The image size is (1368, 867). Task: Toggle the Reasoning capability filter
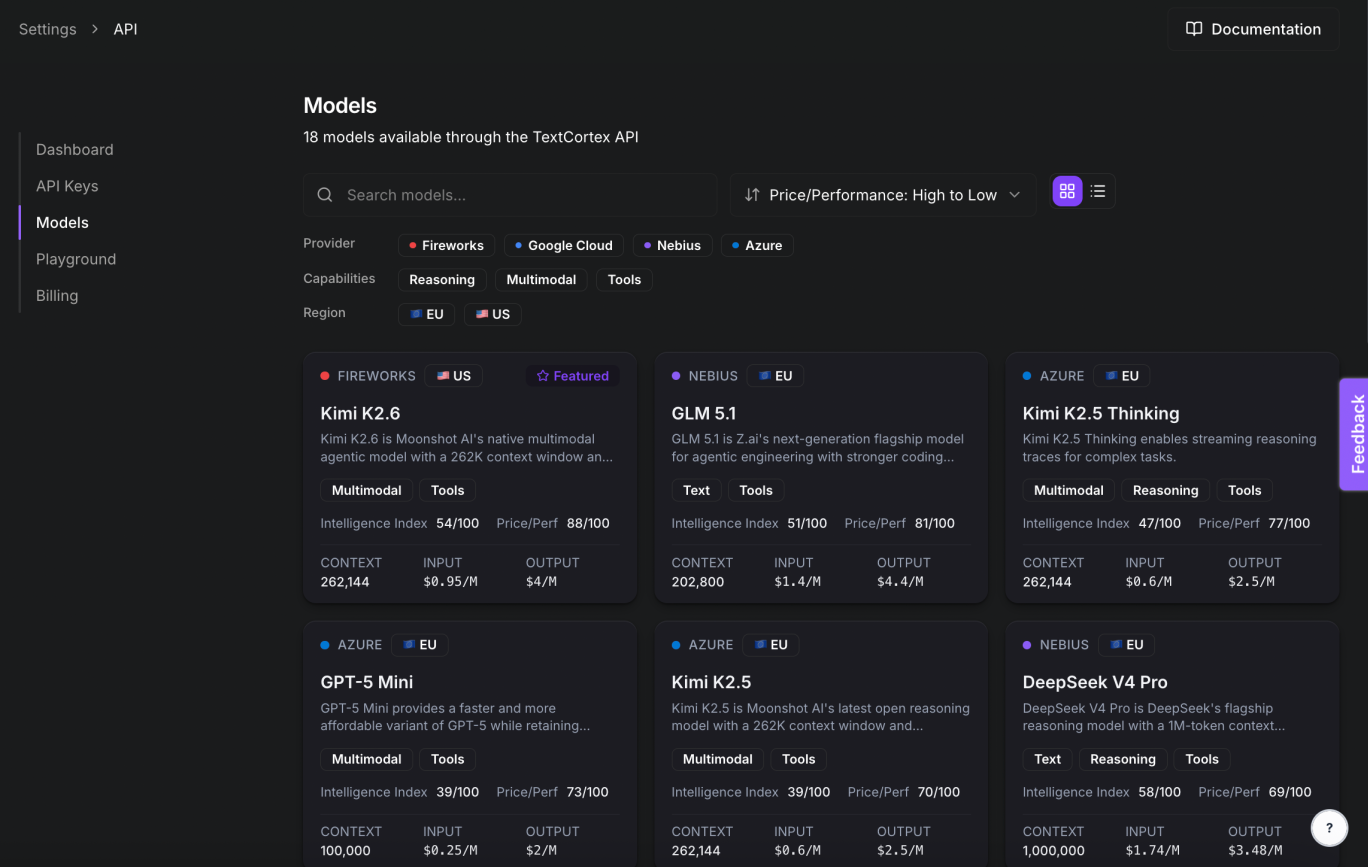click(x=442, y=280)
